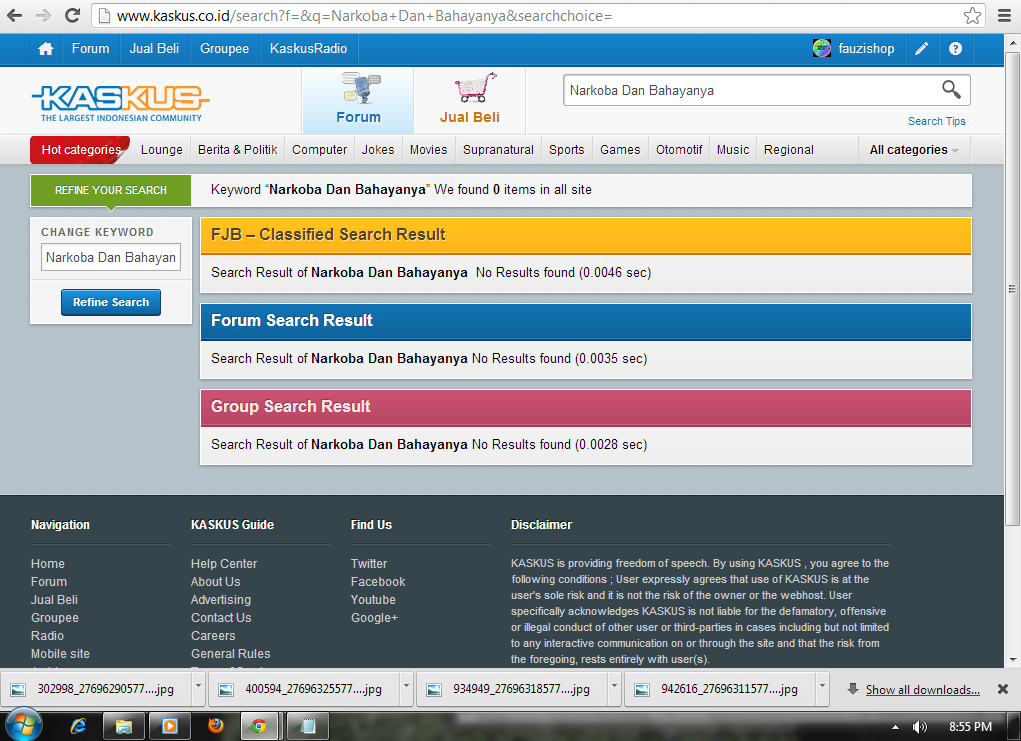Open Firefox from the taskbar
1021x741 pixels.
tap(216, 725)
